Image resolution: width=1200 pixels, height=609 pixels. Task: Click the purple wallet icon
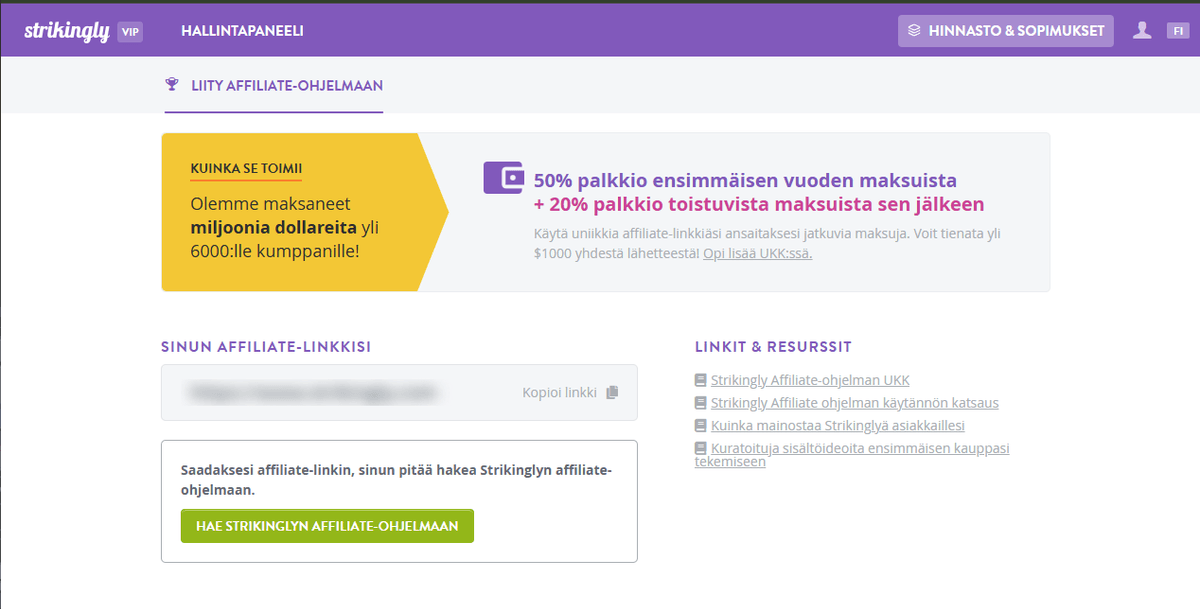tap(504, 177)
